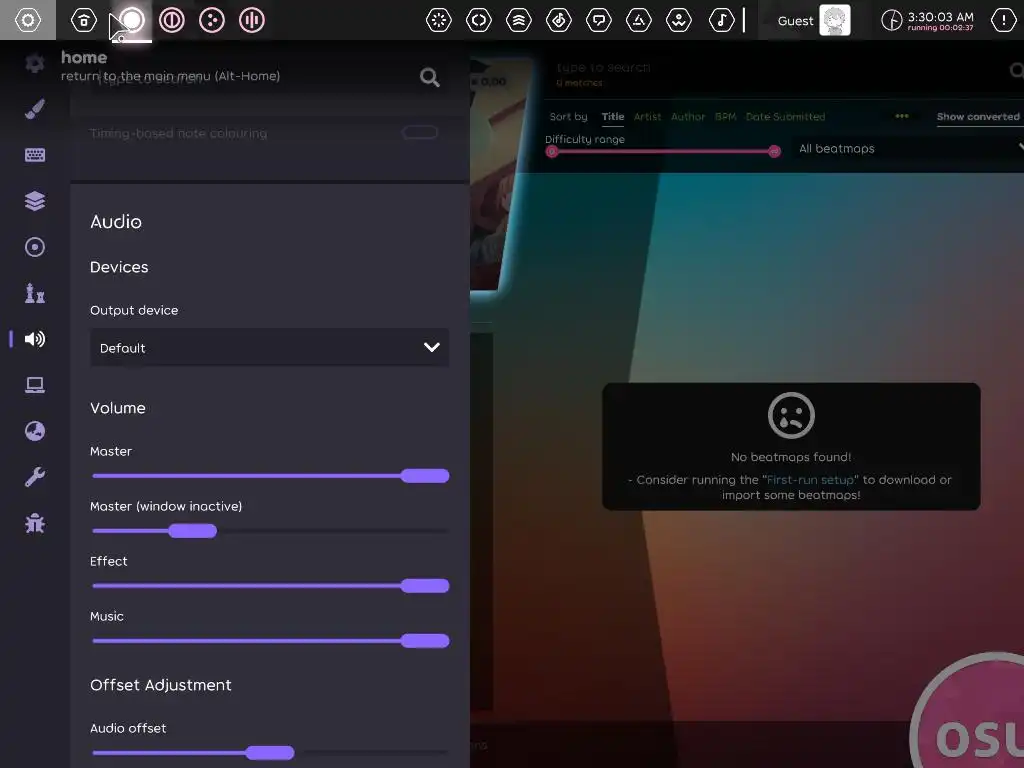Jump to Rulesets chess piece icon
The width and height of the screenshot is (1024, 768).
pos(35,293)
